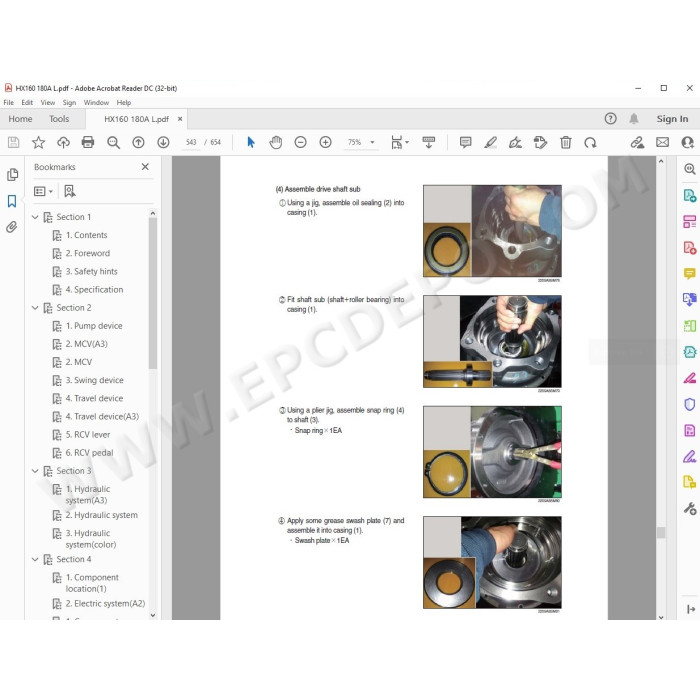Open bookmark 2. Electric system(A2)
The width and height of the screenshot is (700, 700).
pyautogui.click(x=105, y=604)
